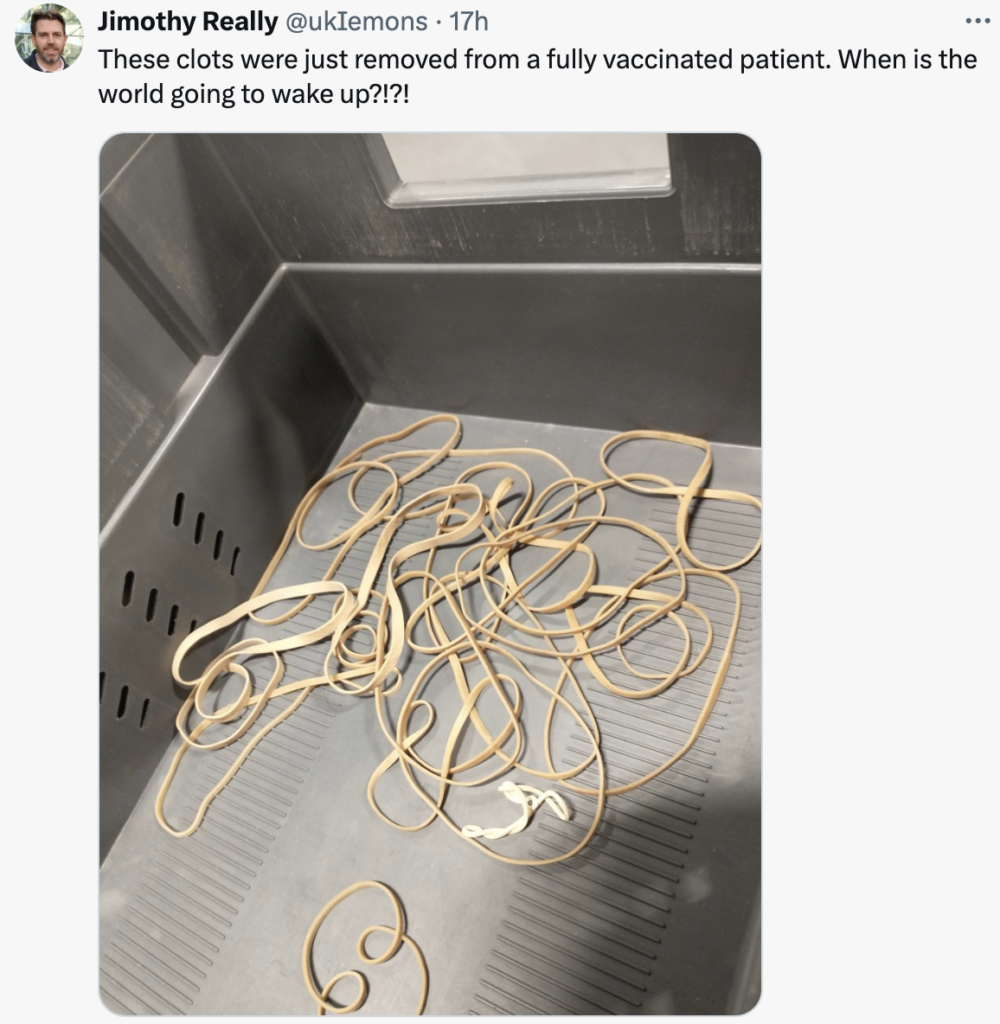Screen dimensions: 1000x1024
Task: Click the dot separator before the timestamp
Action: click(x=438, y=22)
